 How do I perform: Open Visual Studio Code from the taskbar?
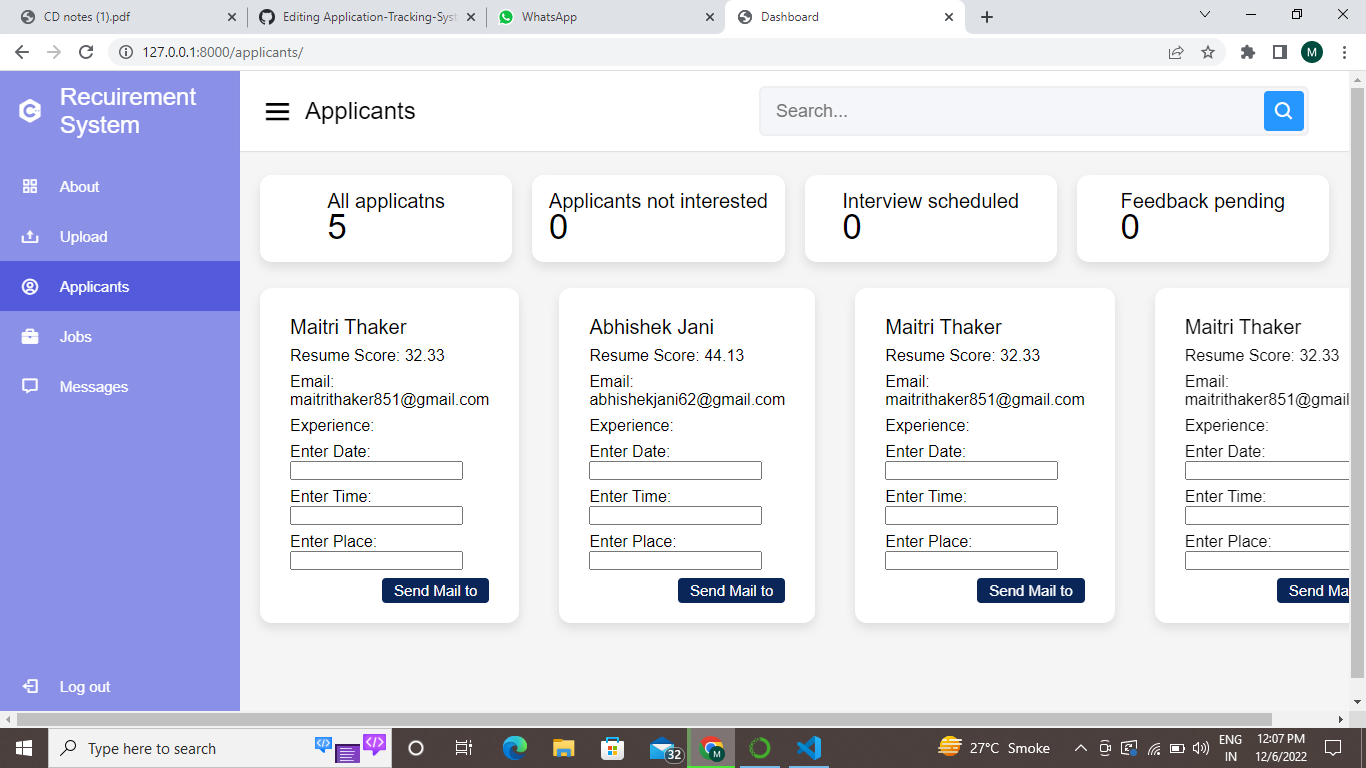pos(809,747)
